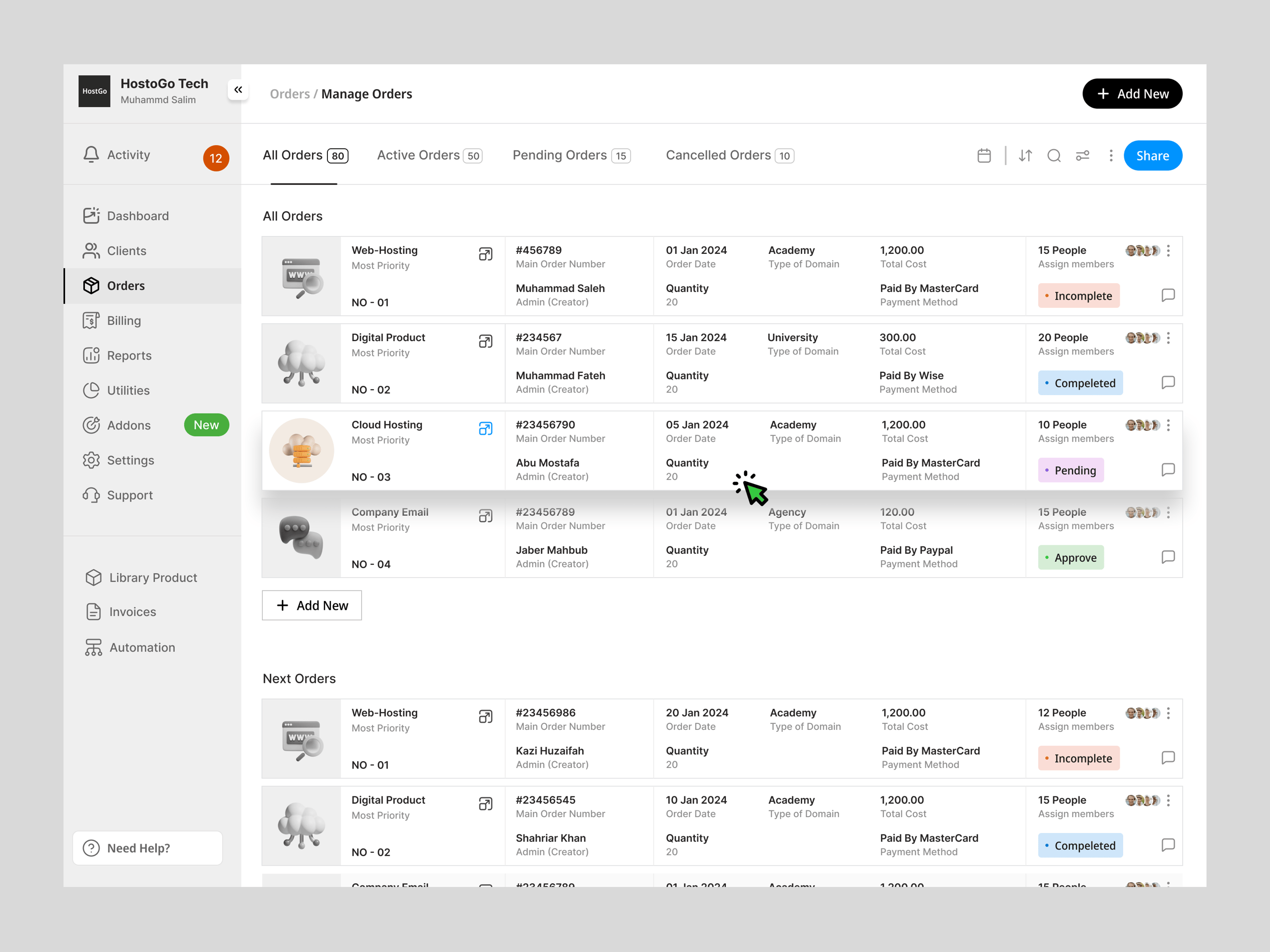1270x952 pixels.
Task: Click the Settings gear icon
Action: 91,460
